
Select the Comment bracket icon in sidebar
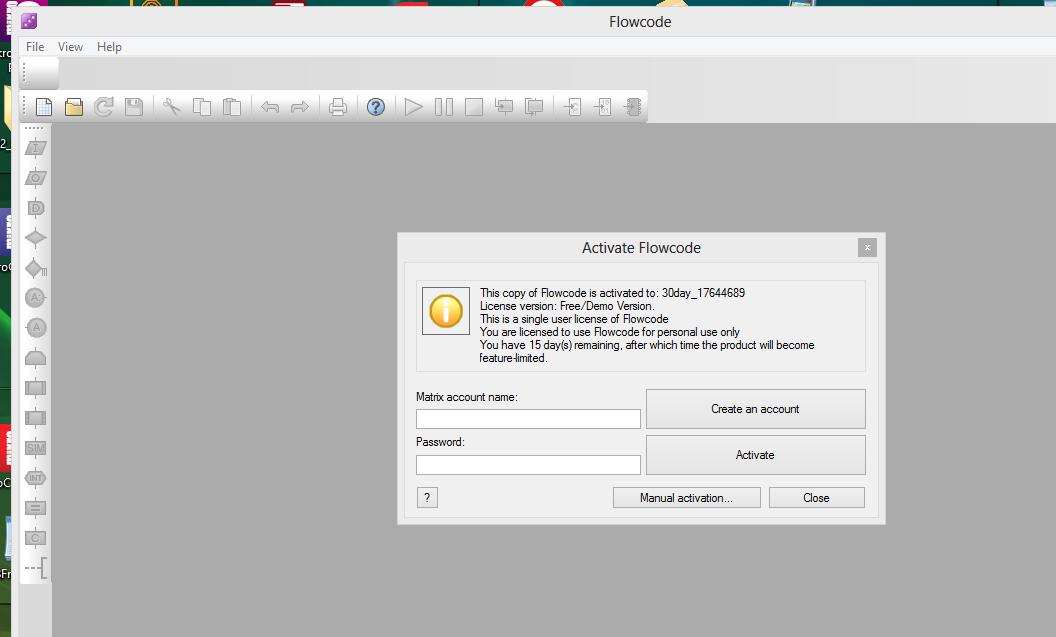click(36, 568)
